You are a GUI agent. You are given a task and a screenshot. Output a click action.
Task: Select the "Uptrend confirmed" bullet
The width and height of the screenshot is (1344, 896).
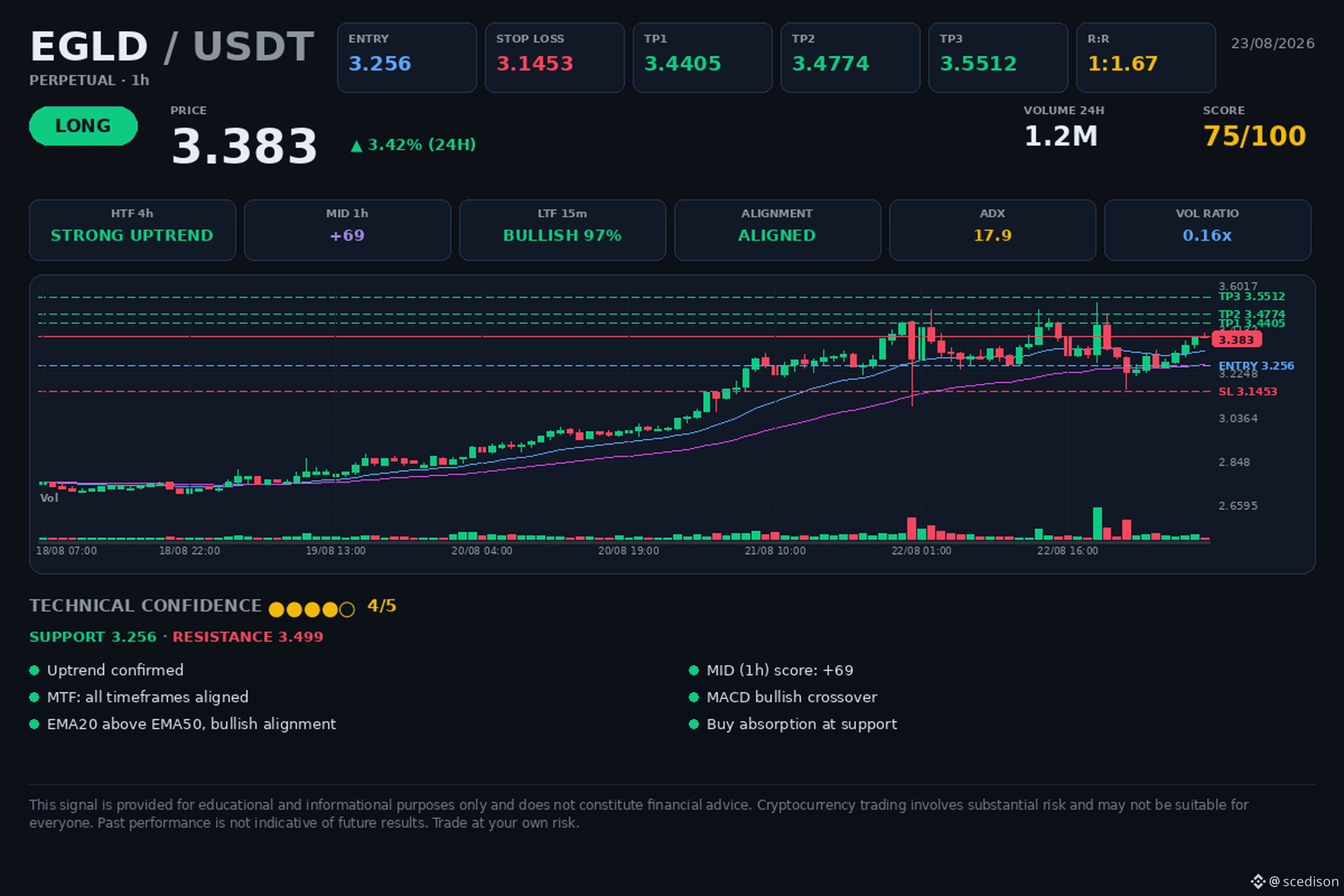click(107, 670)
